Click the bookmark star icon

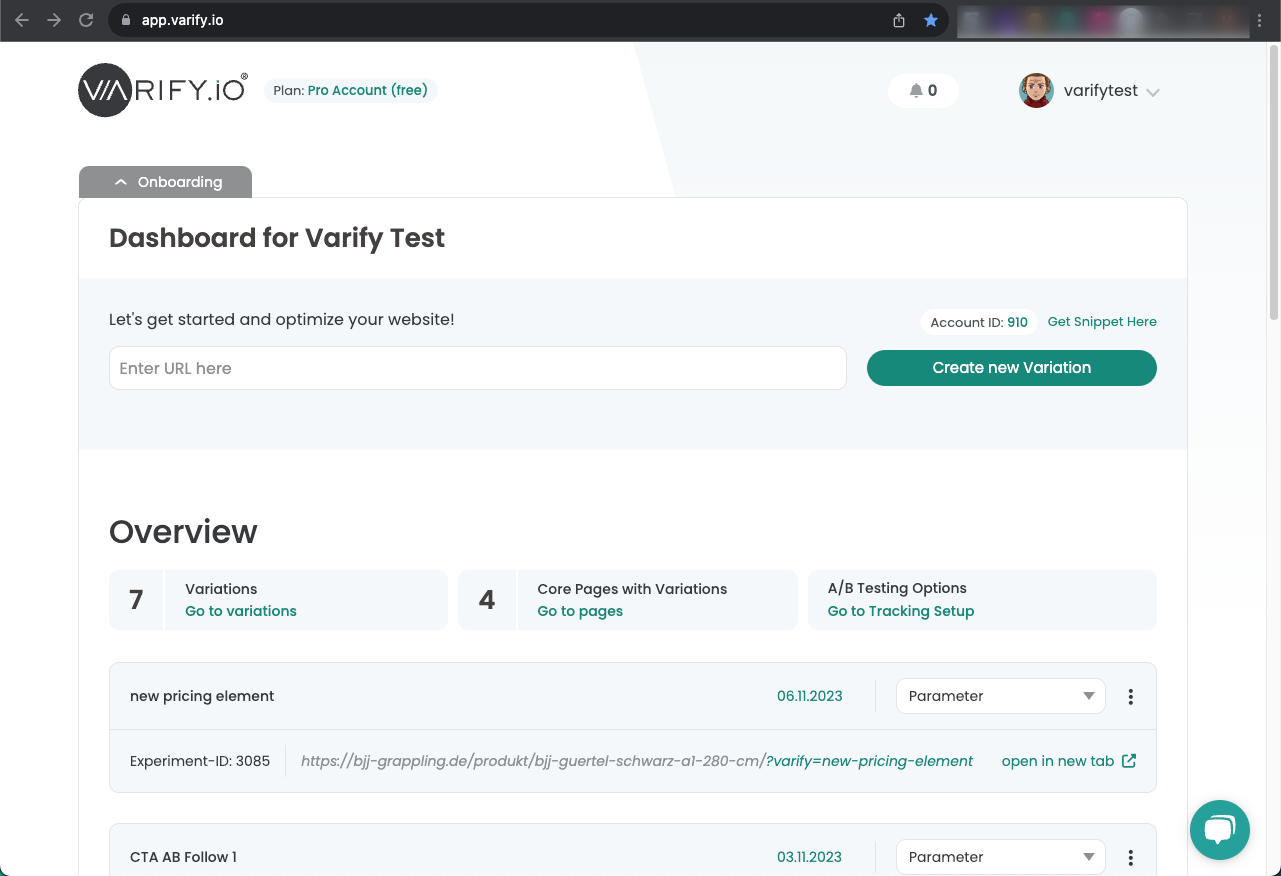(x=931, y=20)
